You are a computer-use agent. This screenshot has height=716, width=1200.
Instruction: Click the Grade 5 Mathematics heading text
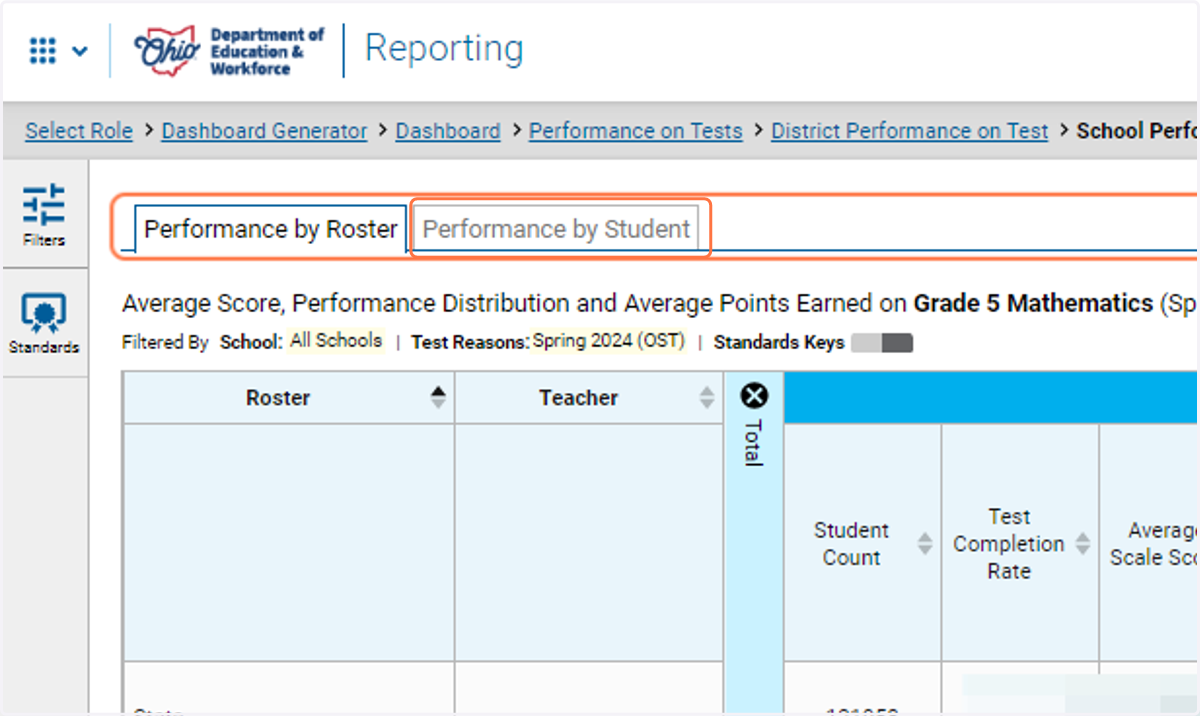pyautogui.click(x=1033, y=303)
